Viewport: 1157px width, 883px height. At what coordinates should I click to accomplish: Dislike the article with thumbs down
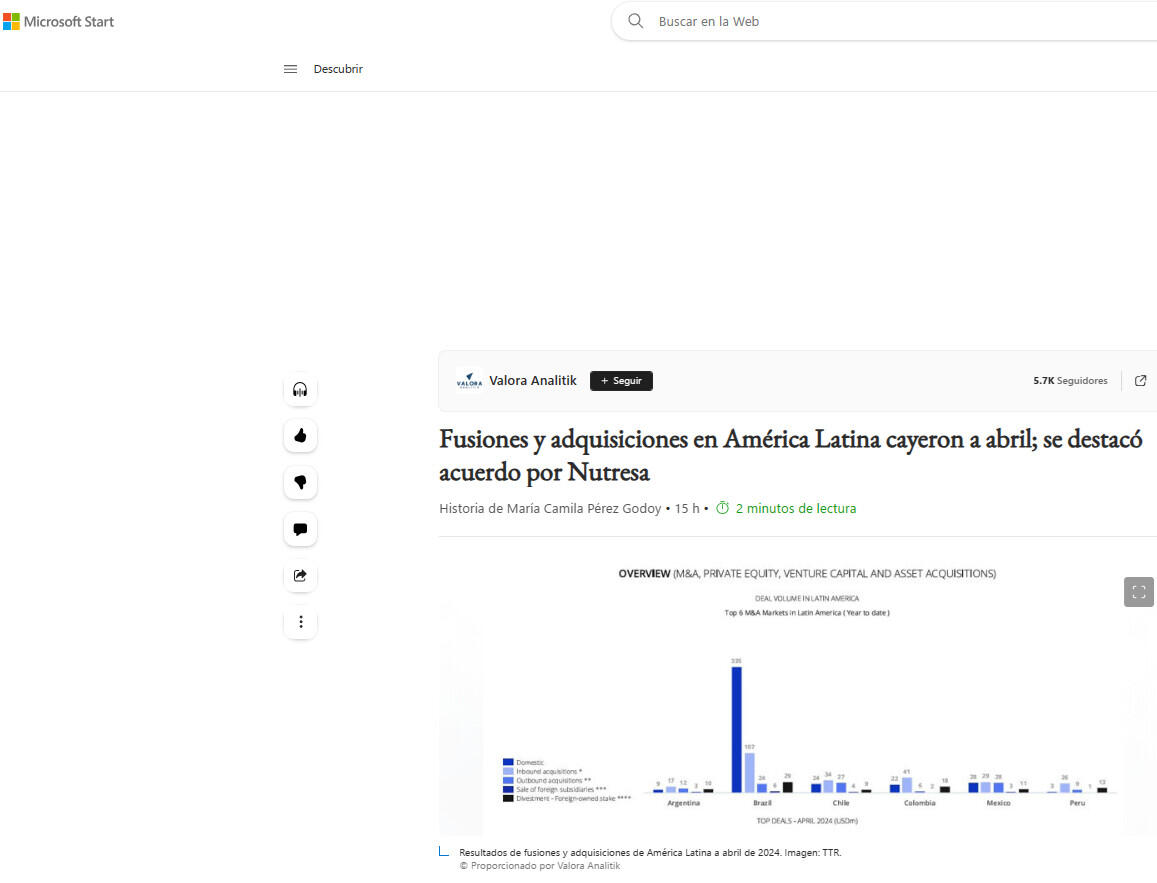coord(300,482)
